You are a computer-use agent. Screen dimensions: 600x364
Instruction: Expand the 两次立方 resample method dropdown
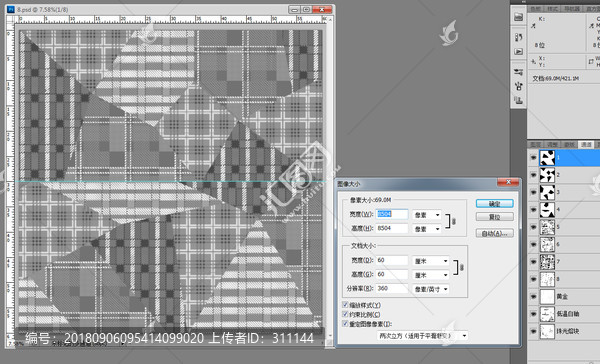click(x=422, y=336)
